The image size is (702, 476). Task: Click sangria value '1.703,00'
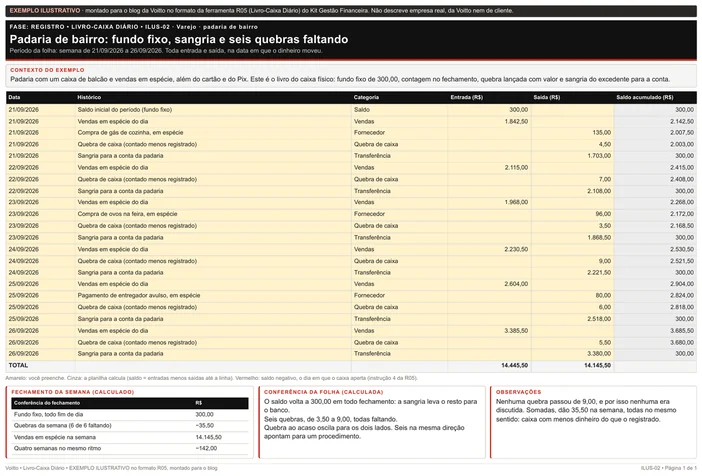(x=599, y=156)
